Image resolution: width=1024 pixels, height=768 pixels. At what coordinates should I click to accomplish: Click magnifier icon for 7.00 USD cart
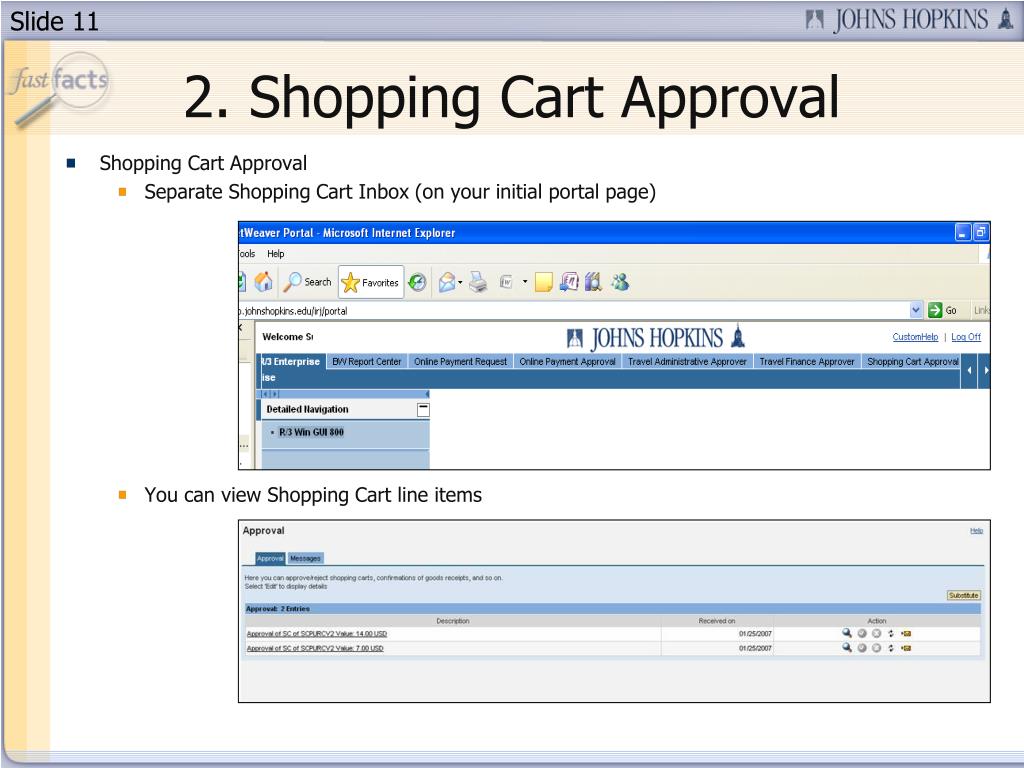pyautogui.click(x=847, y=648)
